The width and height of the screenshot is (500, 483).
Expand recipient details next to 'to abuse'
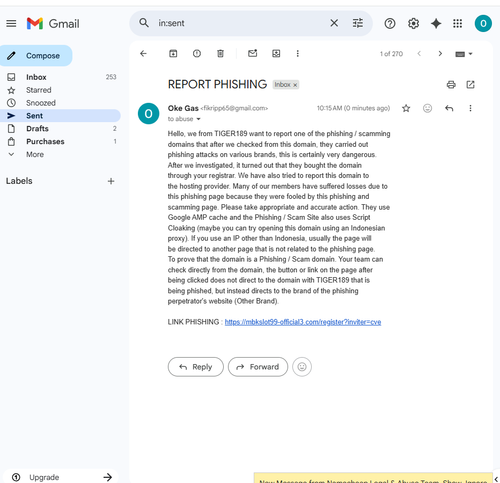coord(198,119)
